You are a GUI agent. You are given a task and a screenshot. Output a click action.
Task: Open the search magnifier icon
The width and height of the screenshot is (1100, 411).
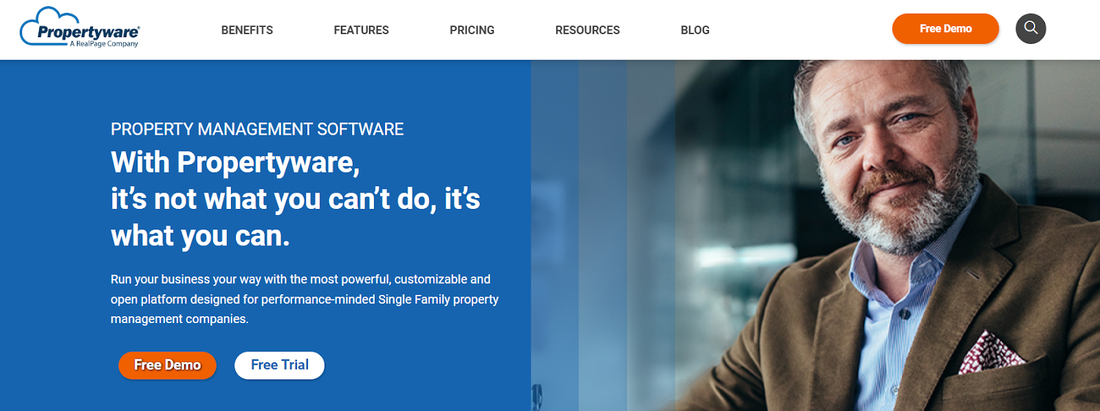pyautogui.click(x=1031, y=28)
